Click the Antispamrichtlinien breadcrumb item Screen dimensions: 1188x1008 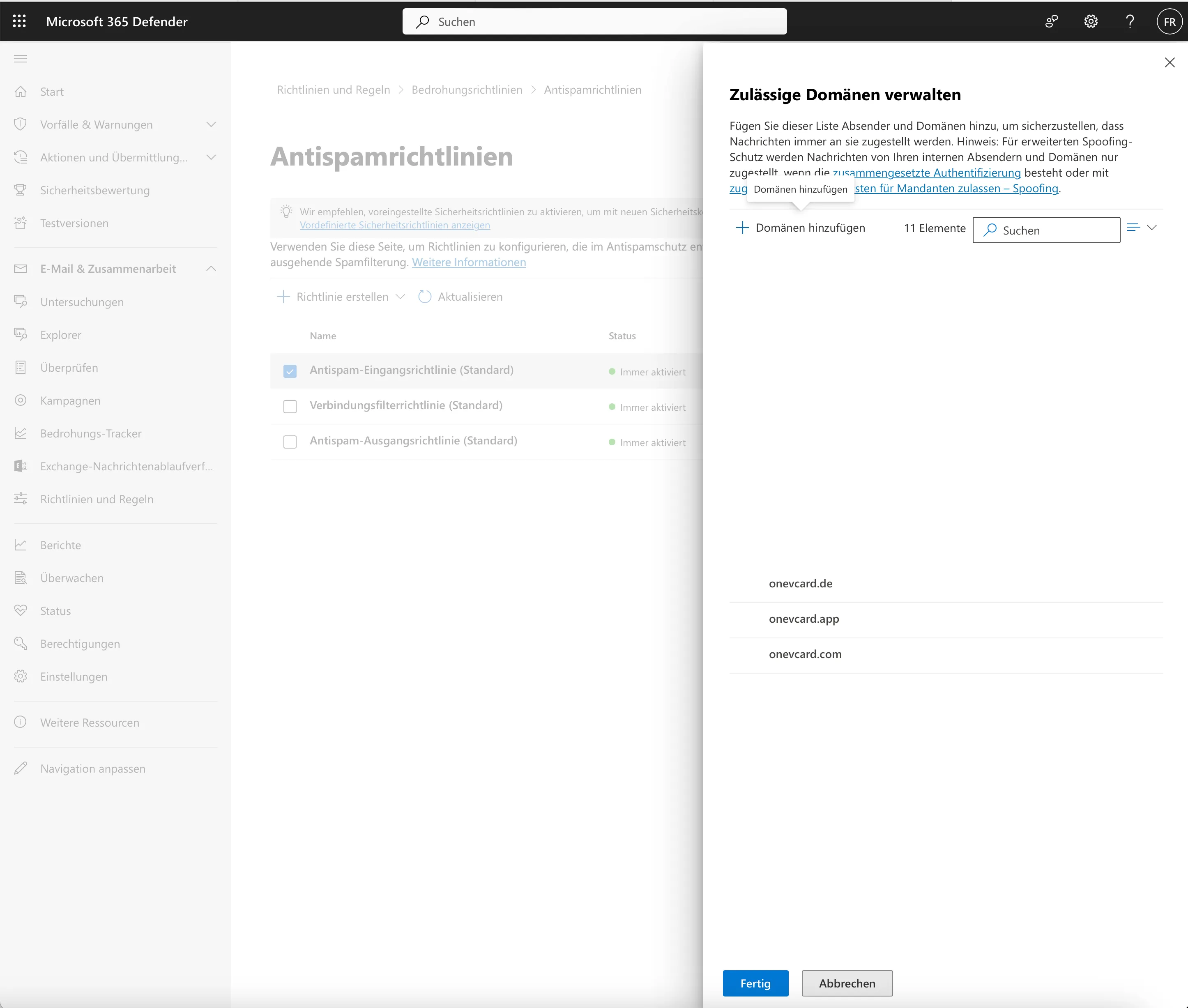pos(593,90)
